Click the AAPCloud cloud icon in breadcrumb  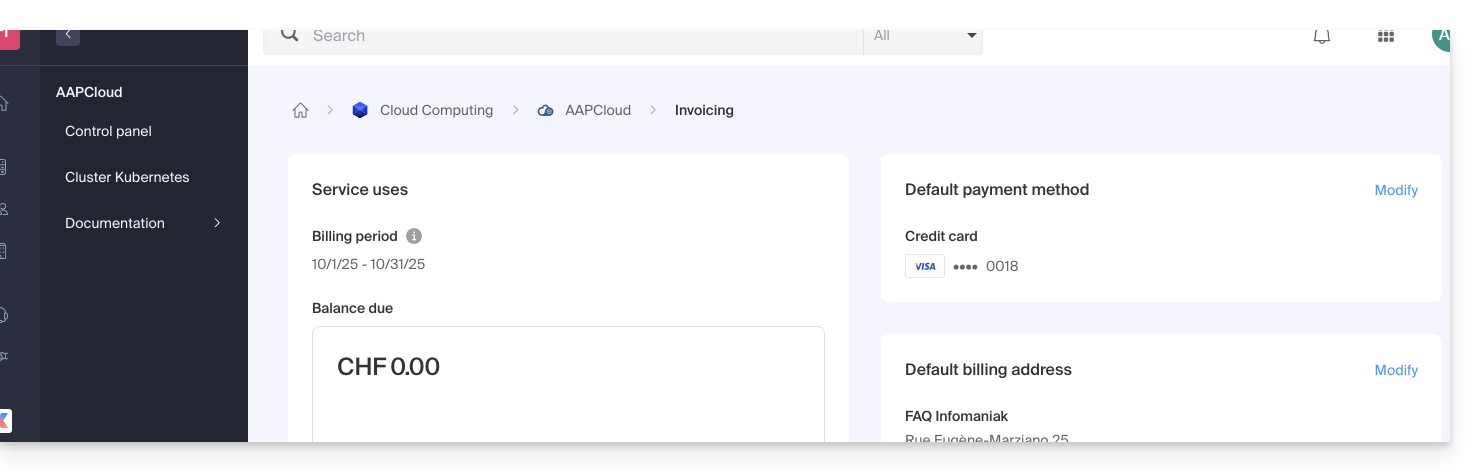(x=546, y=111)
